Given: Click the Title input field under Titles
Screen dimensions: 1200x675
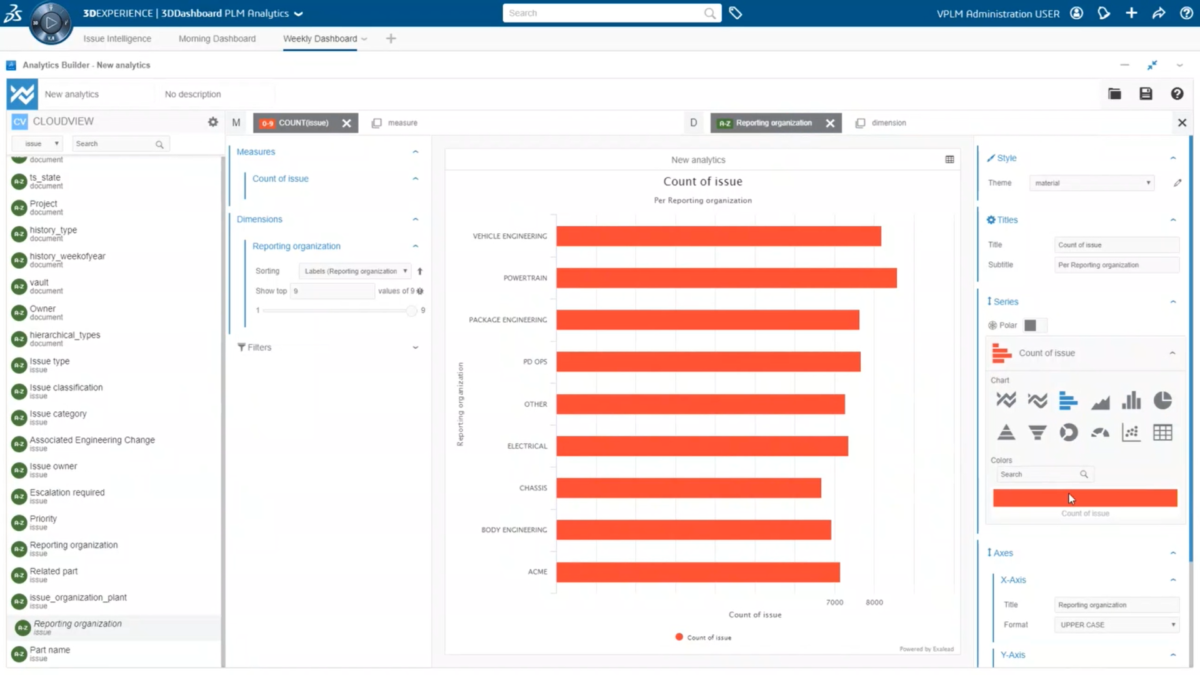Looking at the screenshot, I should click(x=1117, y=245).
